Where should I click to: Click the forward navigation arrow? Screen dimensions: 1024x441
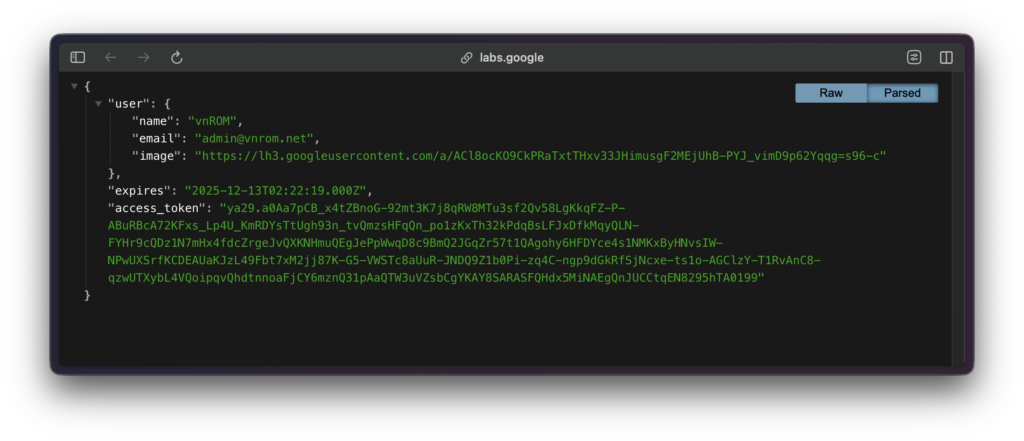143,58
